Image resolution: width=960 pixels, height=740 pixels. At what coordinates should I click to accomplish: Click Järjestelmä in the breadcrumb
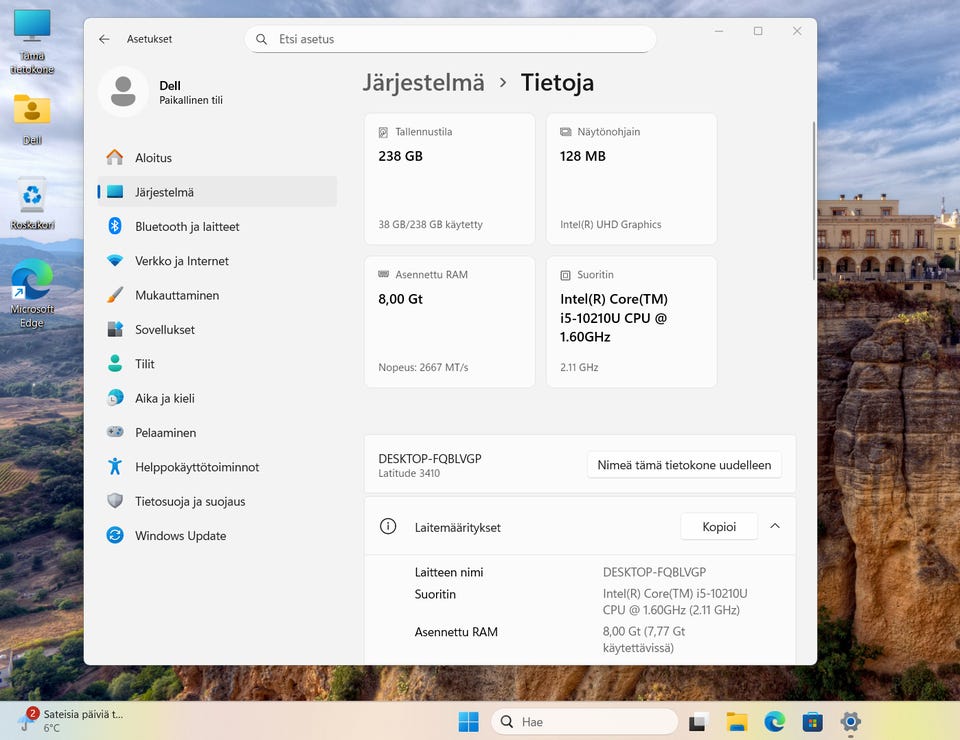pyautogui.click(x=423, y=83)
